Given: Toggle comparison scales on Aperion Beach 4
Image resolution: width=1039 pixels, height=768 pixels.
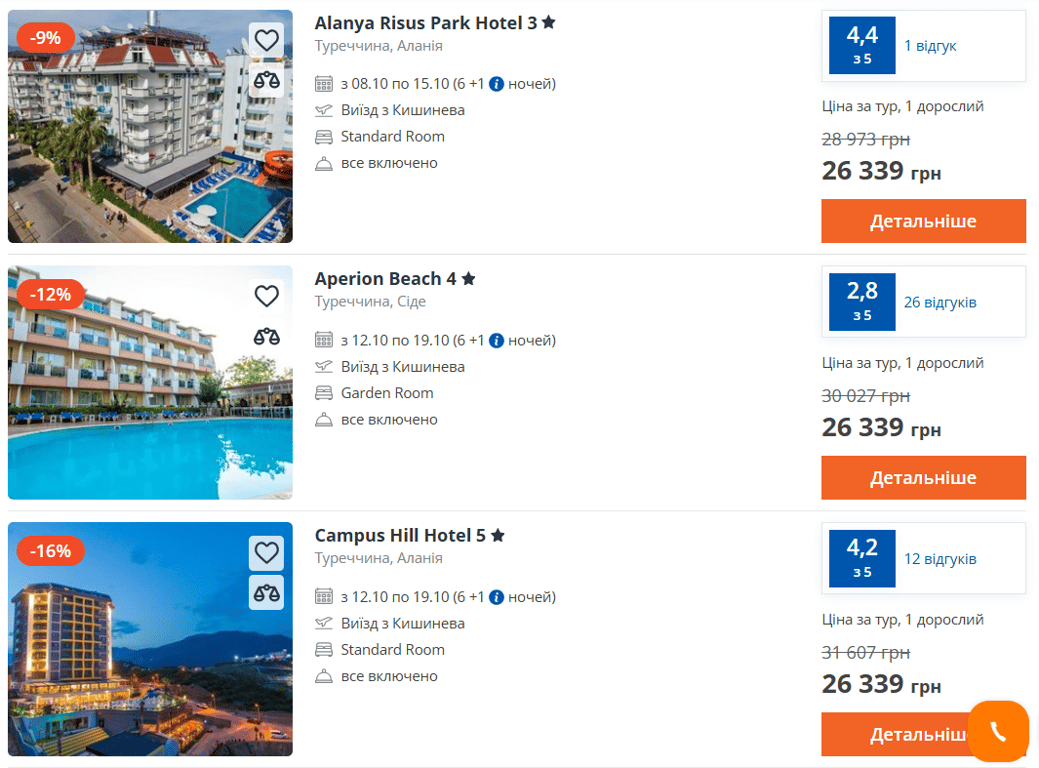Looking at the screenshot, I should point(266,337).
